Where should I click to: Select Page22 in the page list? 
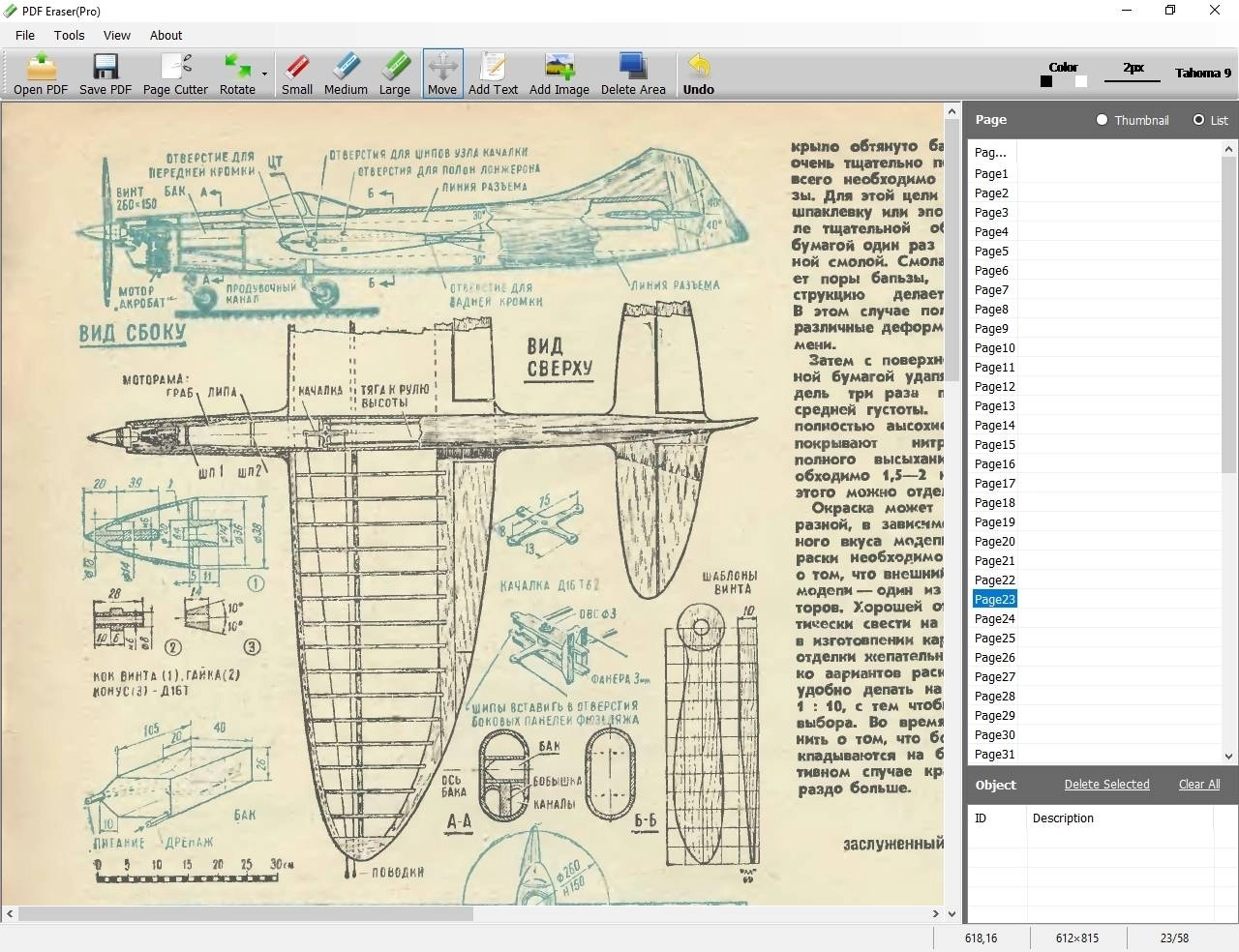[995, 580]
